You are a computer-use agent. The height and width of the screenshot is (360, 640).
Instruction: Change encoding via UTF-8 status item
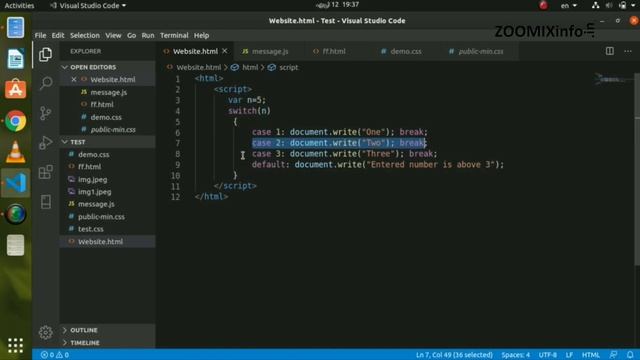(547, 355)
